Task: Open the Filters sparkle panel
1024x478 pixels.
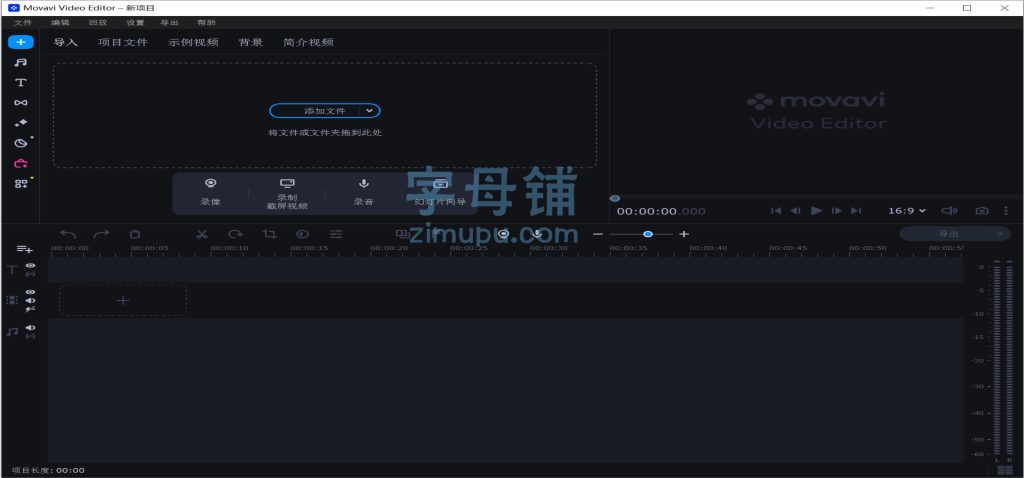Action: (x=21, y=123)
